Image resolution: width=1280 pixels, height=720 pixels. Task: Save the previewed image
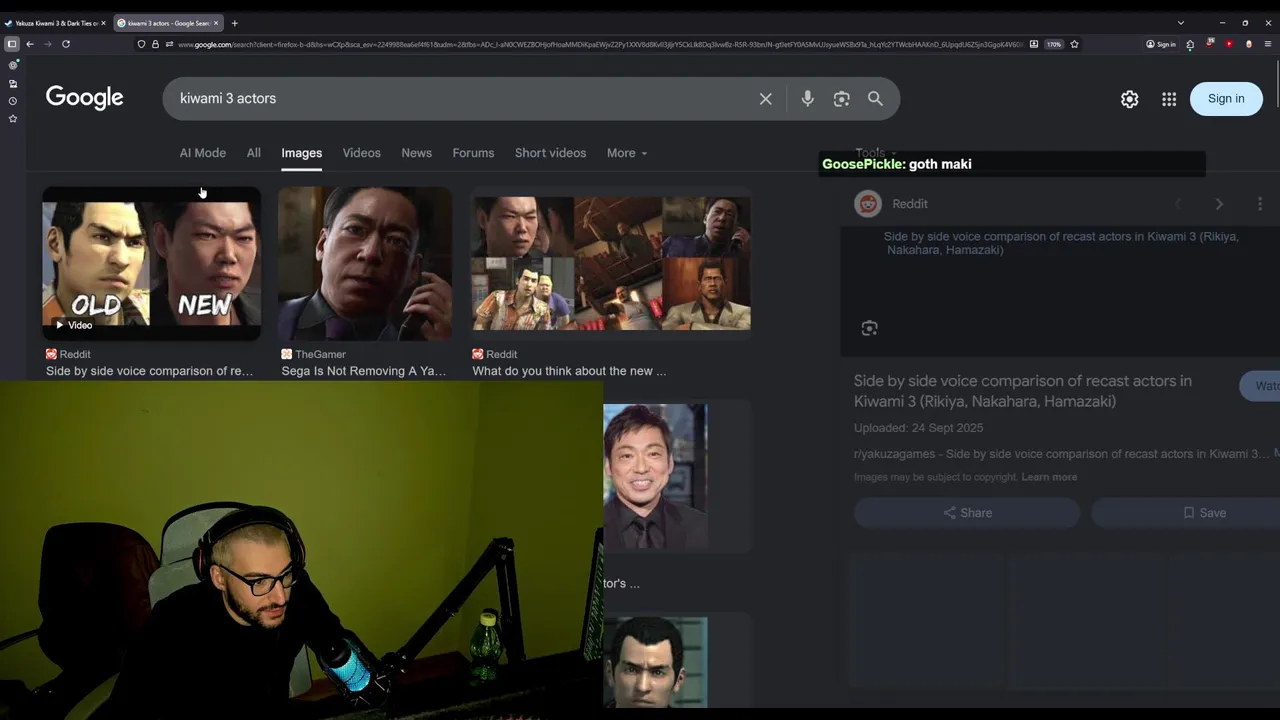pos(1186,513)
